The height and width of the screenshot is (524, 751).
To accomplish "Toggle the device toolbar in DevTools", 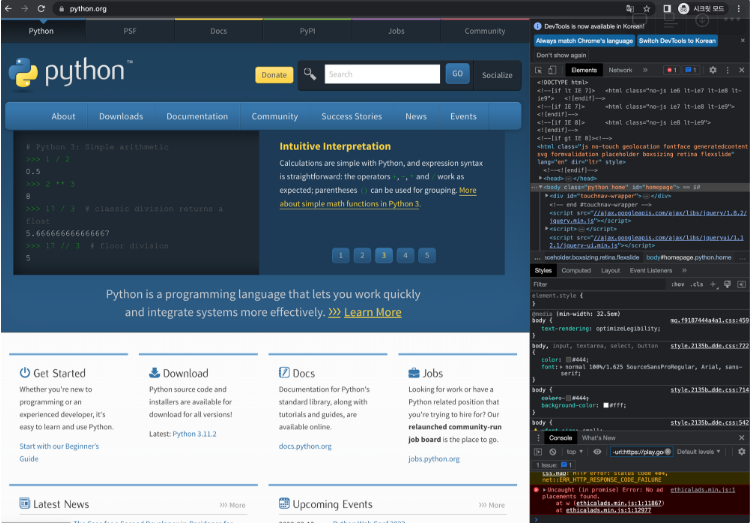I will (x=552, y=70).
